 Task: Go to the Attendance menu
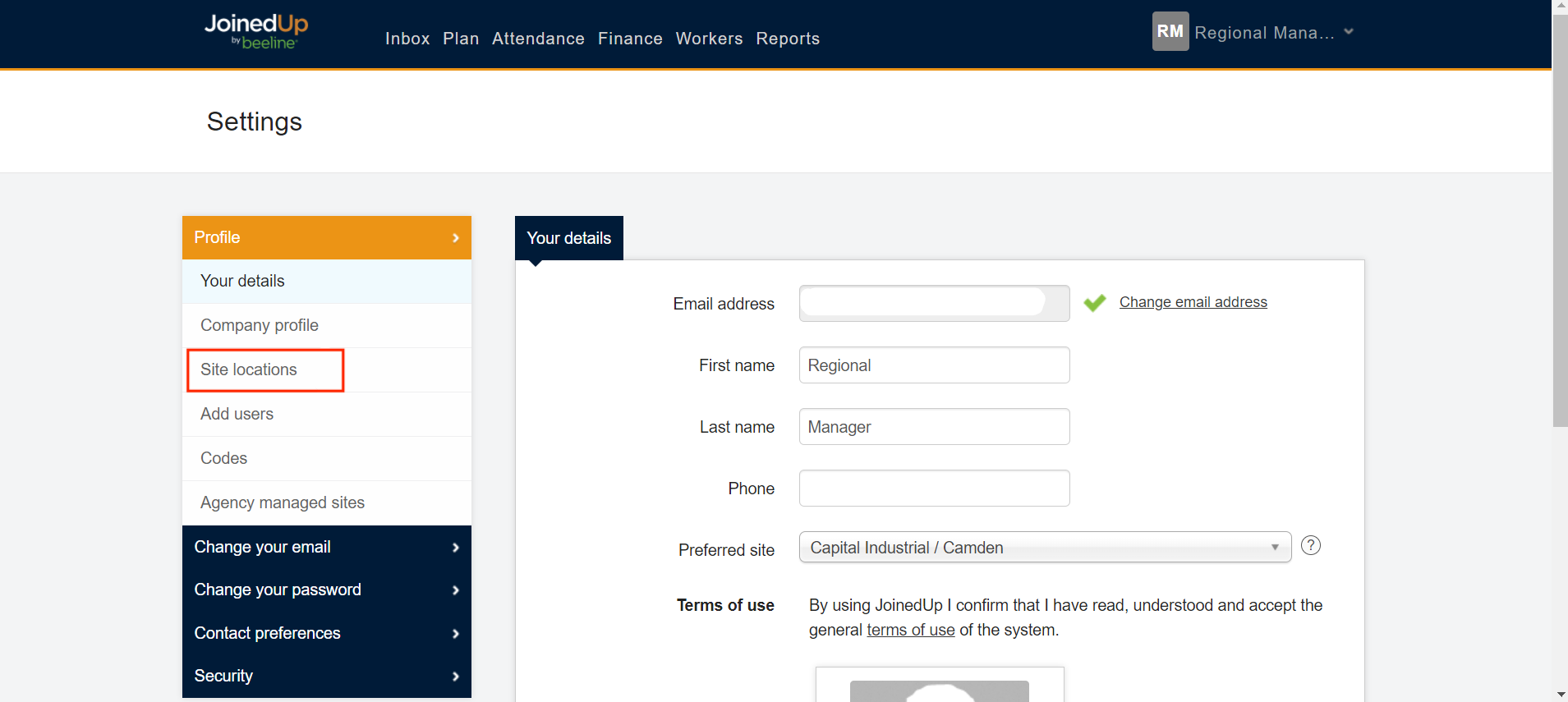click(x=538, y=39)
